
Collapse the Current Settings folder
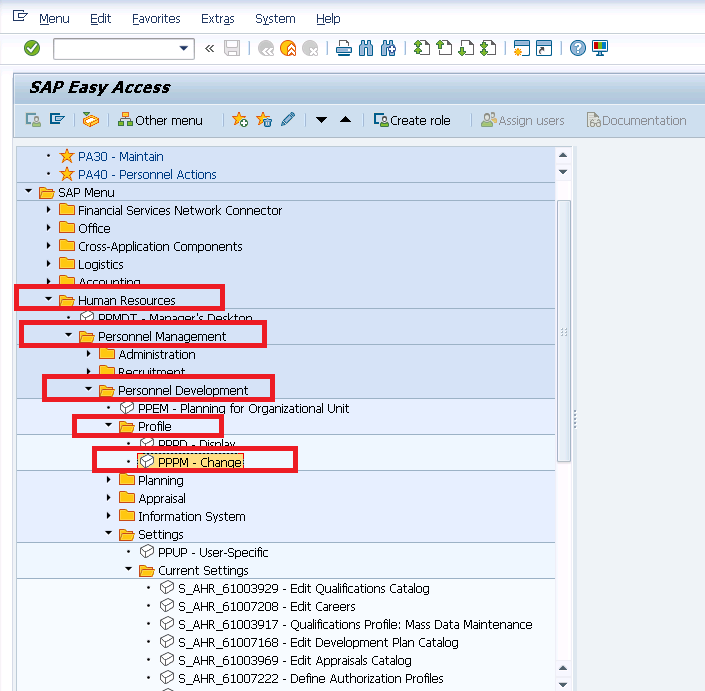pyautogui.click(x=129, y=569)
